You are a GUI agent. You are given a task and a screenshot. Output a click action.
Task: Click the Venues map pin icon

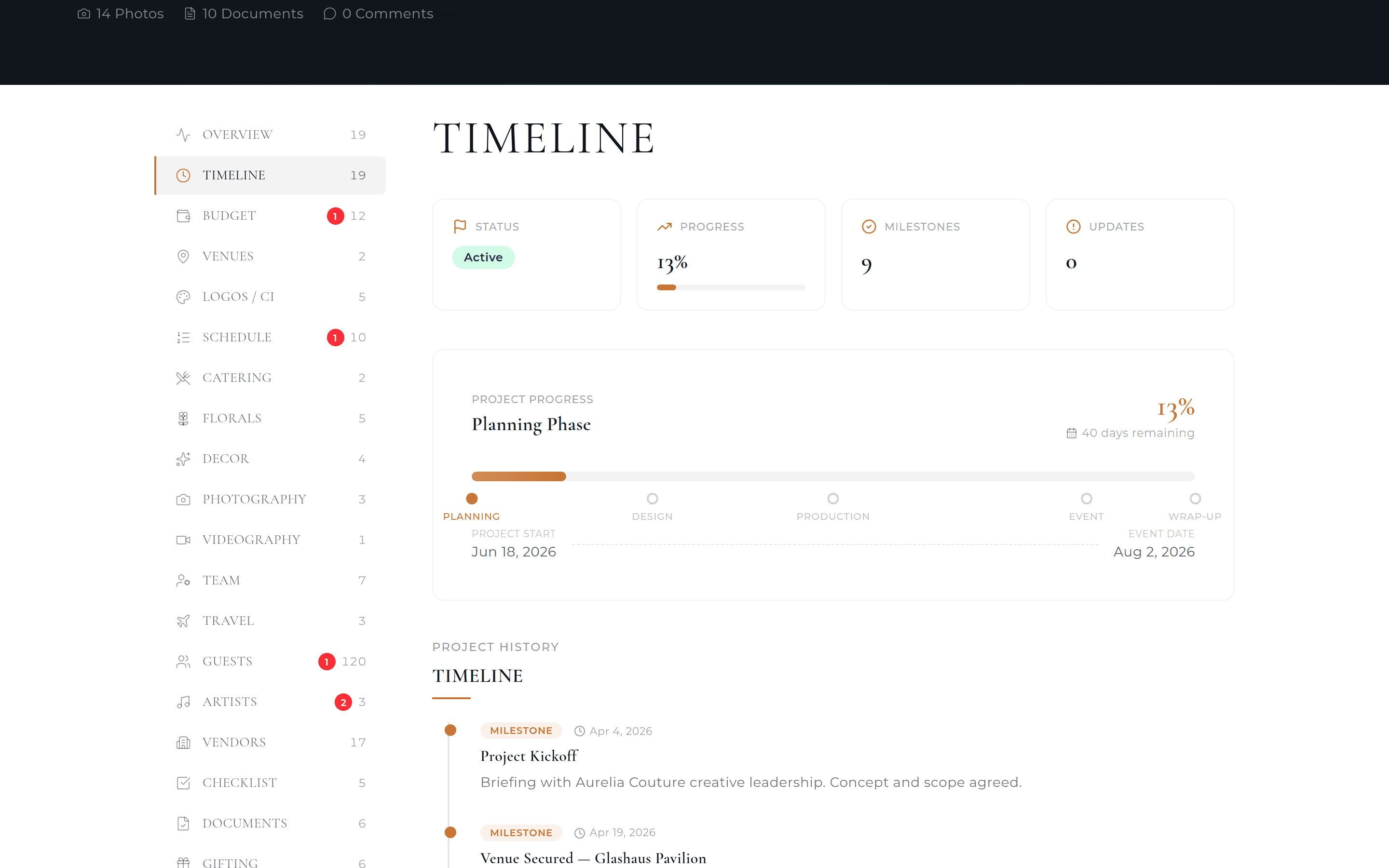point(183,257)
